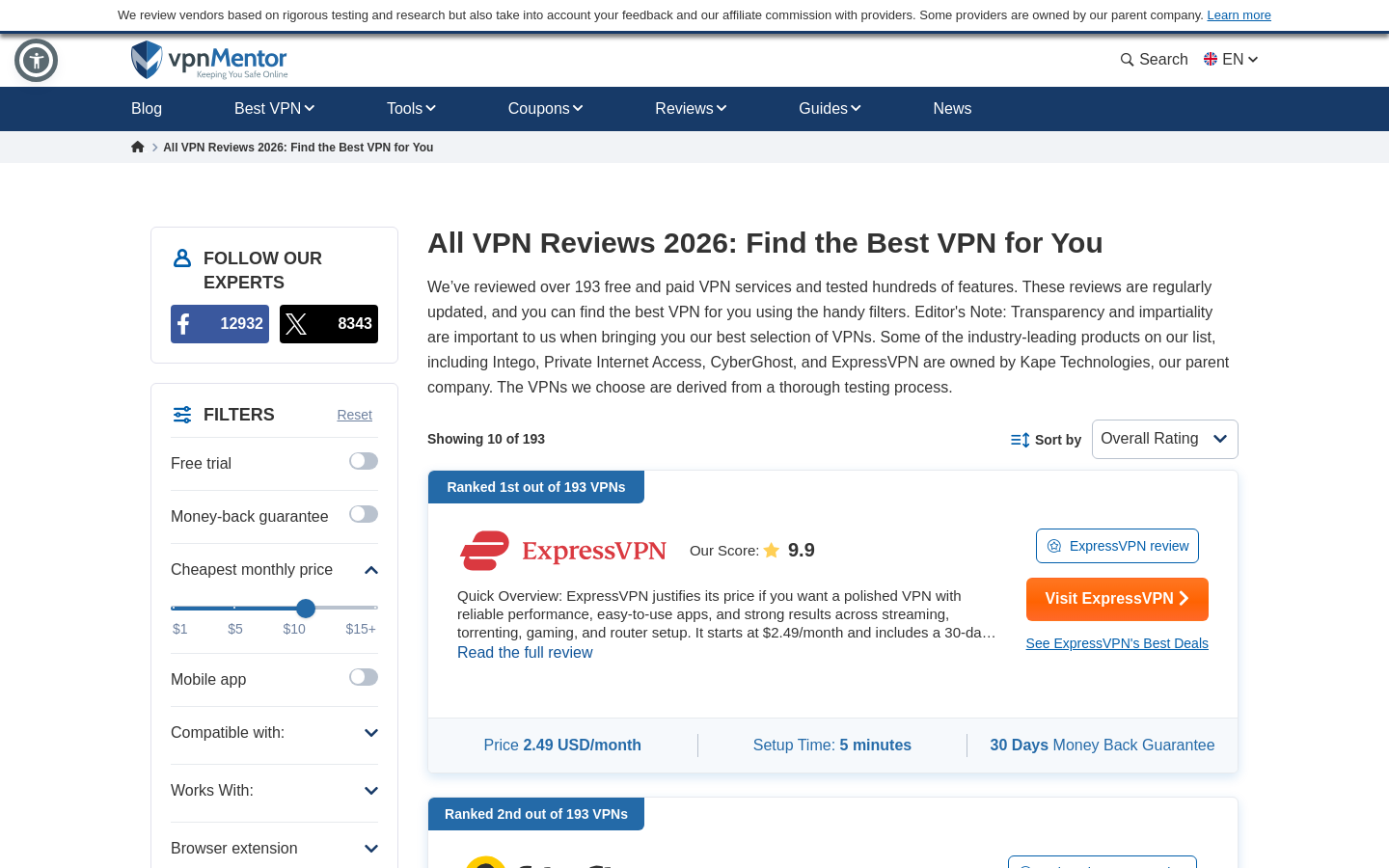Viewport: 1389px width, 868px height.
Task: Expand the Works With filter
Action: pos(371,791)
